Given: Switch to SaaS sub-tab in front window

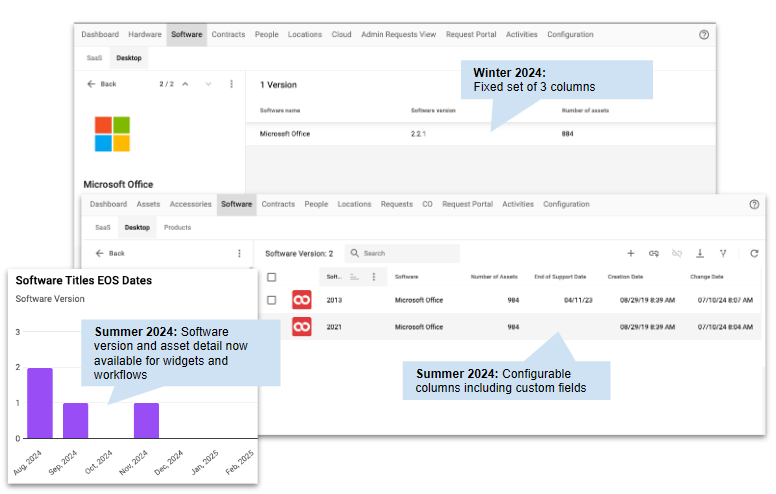Looking at the screenshot, I should click(x=102, y=228).
